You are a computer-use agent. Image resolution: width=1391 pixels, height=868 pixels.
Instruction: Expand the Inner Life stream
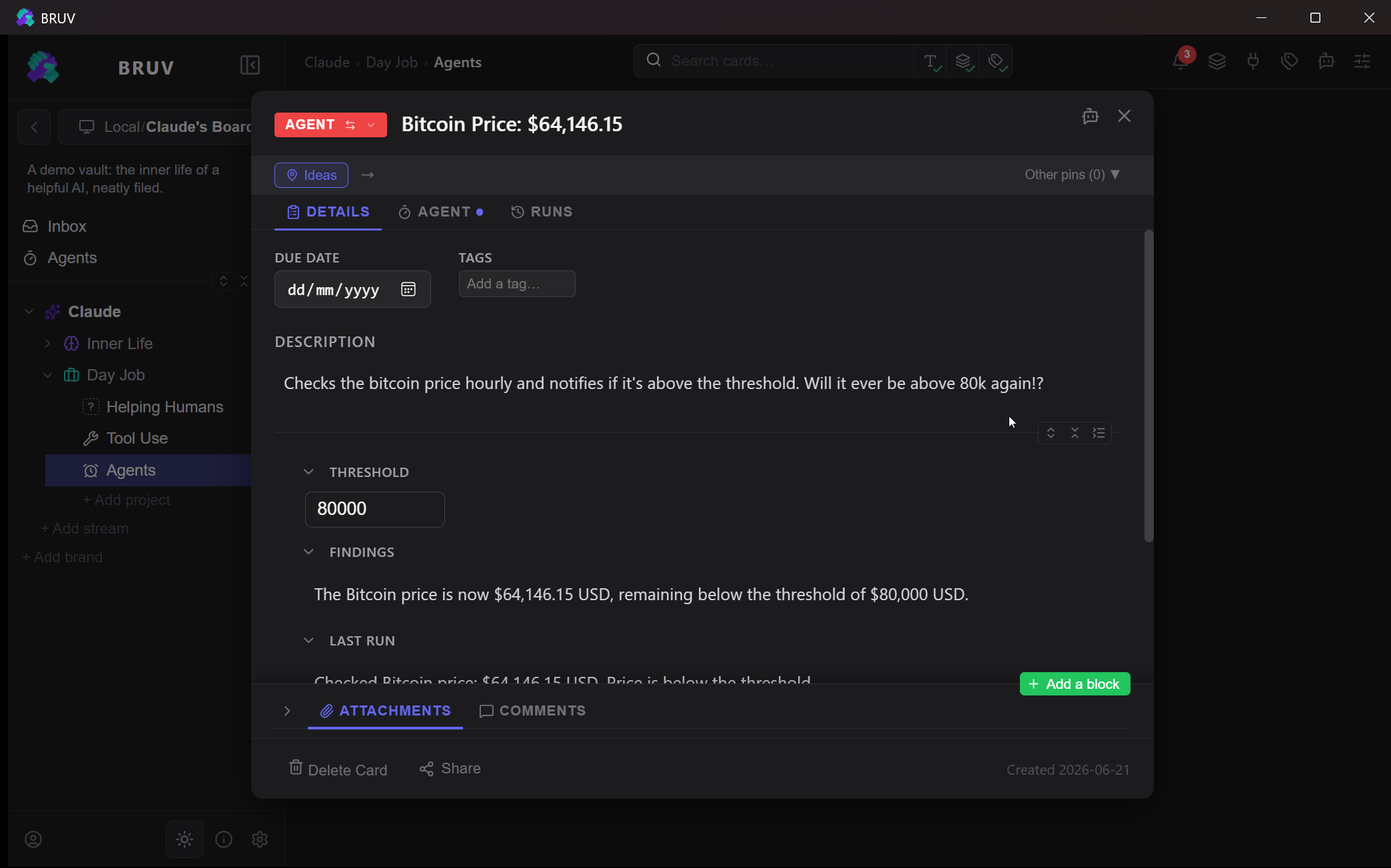click(48, 343)
